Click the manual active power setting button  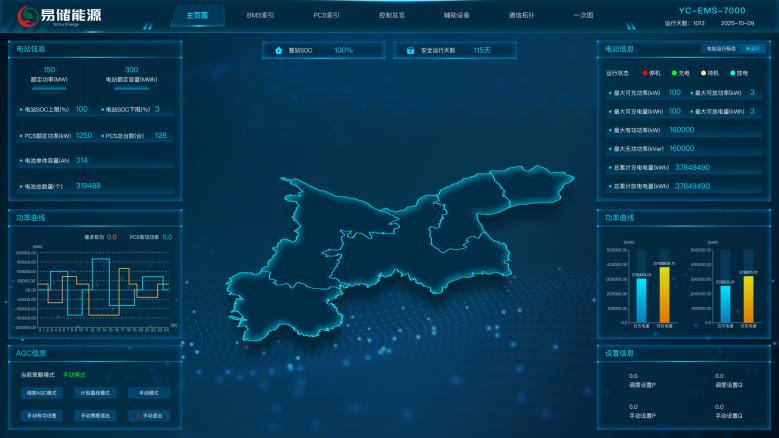tap(42, 416)
